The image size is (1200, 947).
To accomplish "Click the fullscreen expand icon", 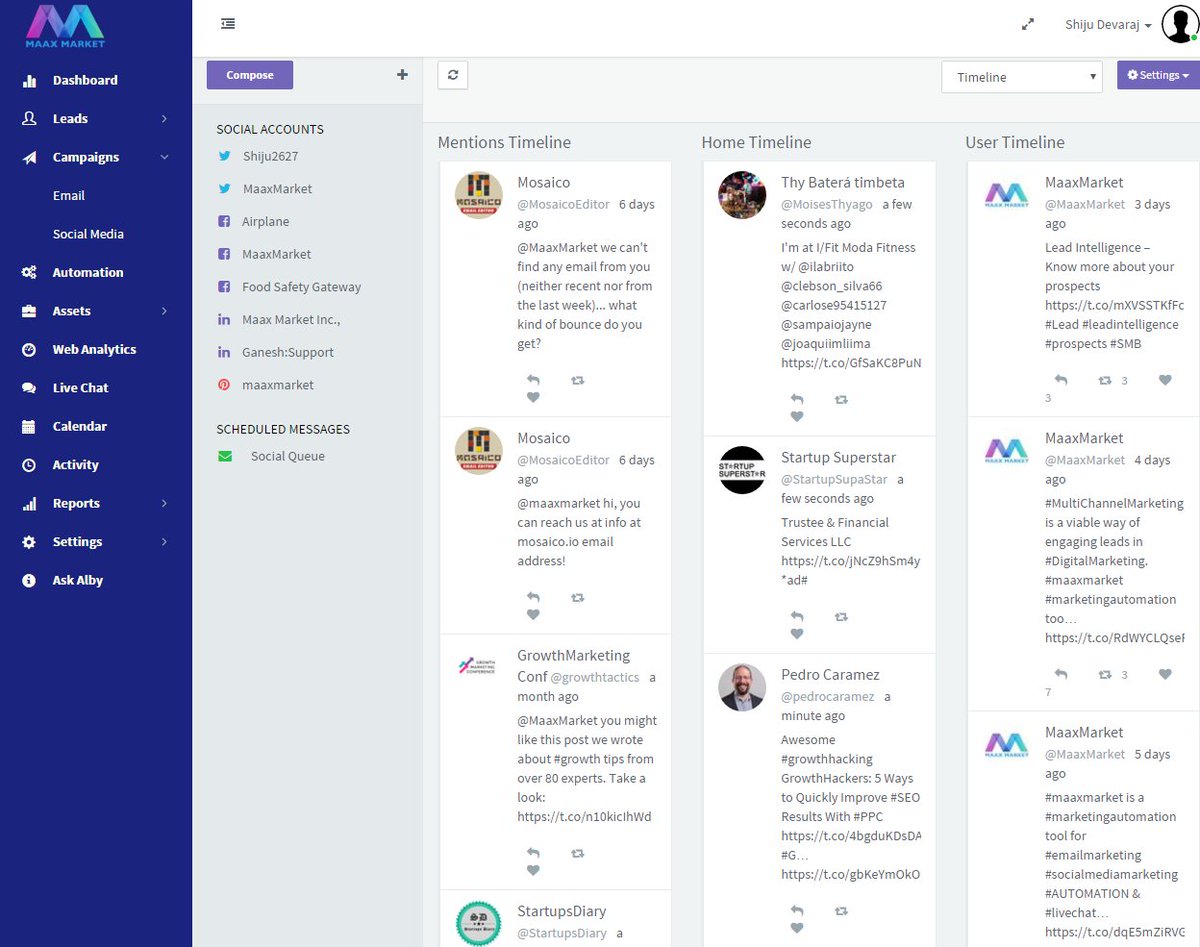I will point(1027,25).
